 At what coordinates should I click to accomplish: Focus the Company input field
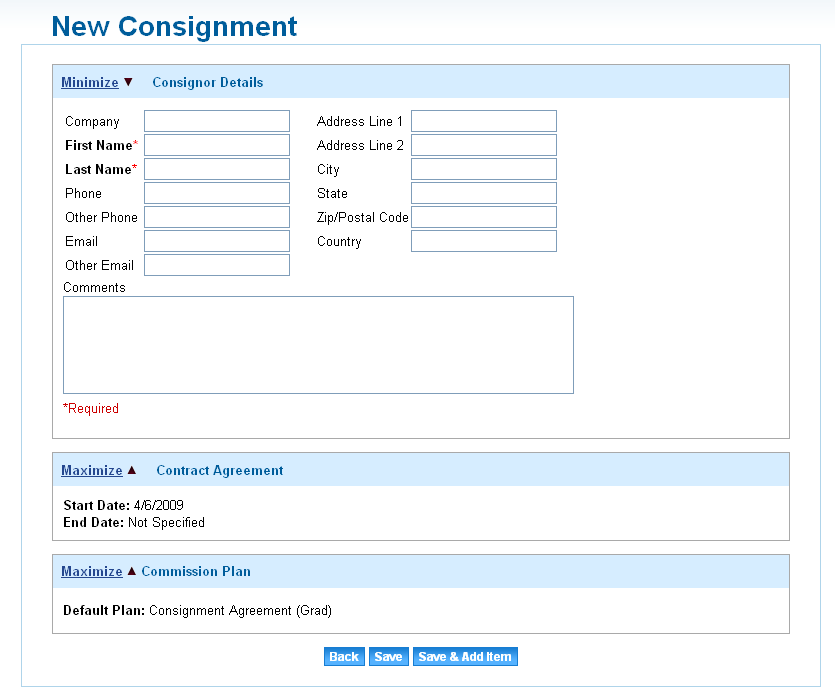coord(217,121)
